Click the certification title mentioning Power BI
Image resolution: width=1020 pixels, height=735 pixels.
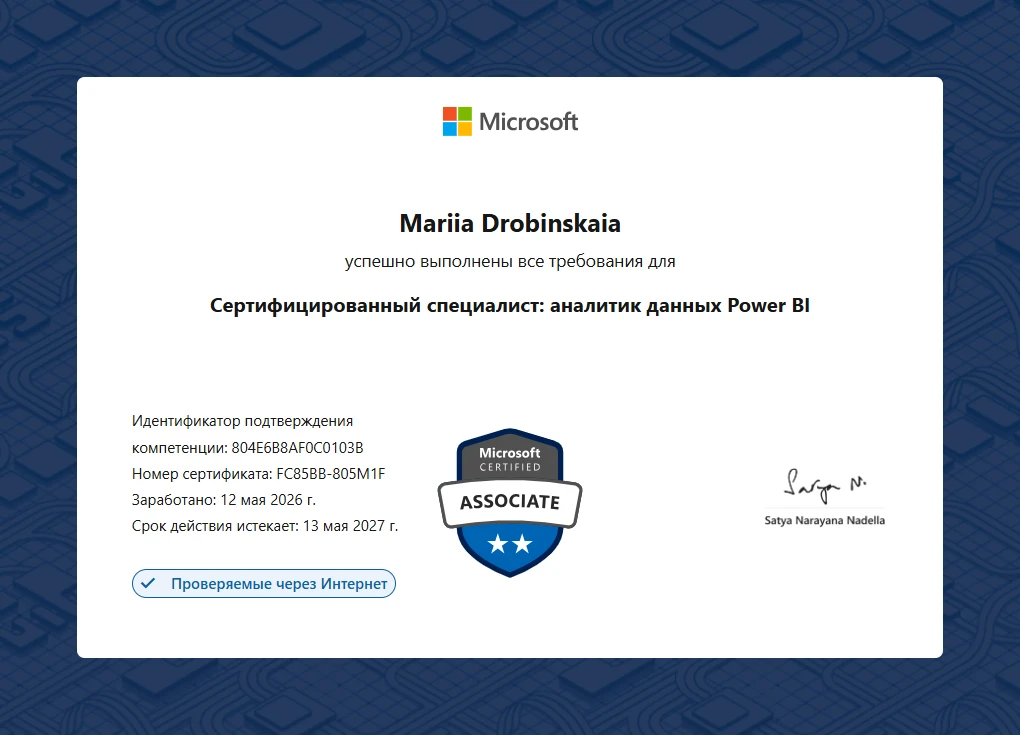[510, 306]
